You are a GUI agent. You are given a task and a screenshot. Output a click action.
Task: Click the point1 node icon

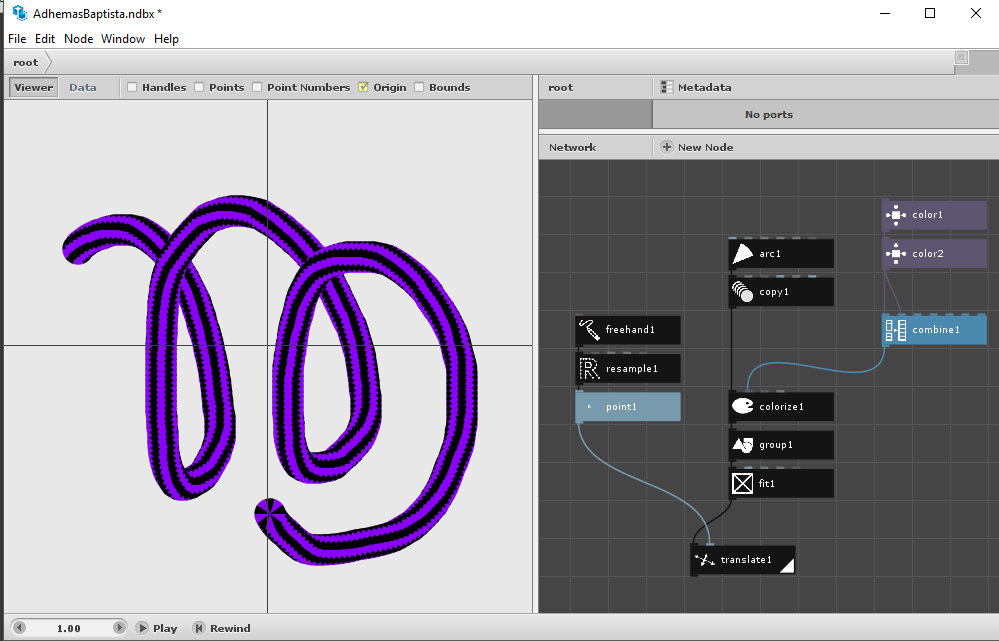tap(589, 407)
